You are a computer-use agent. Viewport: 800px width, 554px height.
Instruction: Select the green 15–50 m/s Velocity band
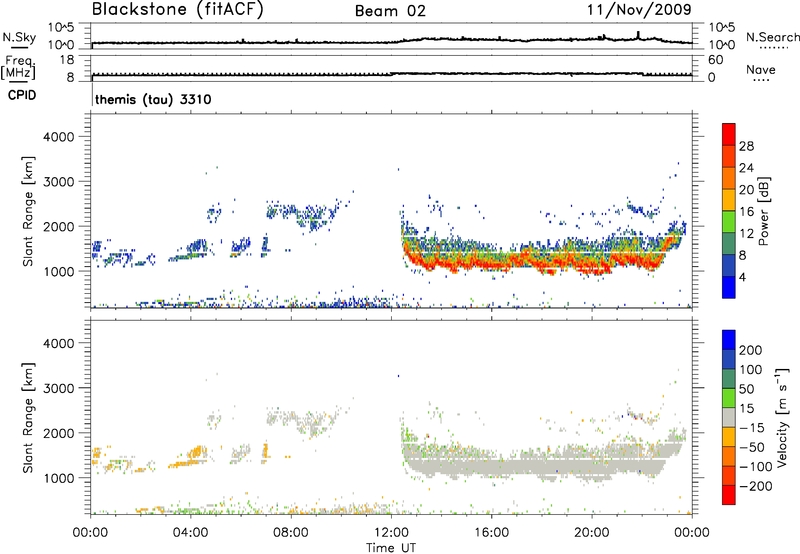click(729, 398)
